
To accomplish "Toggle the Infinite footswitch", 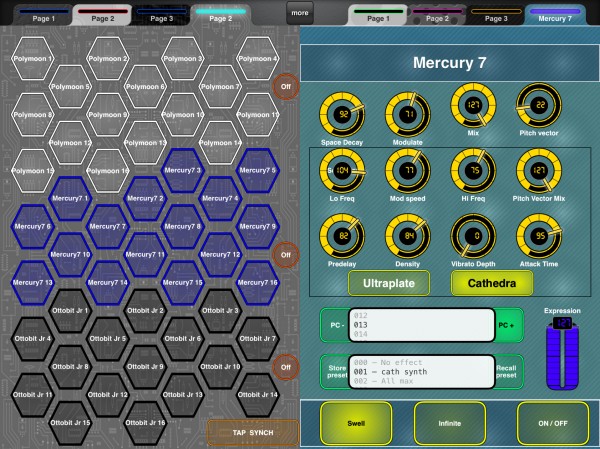I will pyautogui.click(x=450, y=423).
